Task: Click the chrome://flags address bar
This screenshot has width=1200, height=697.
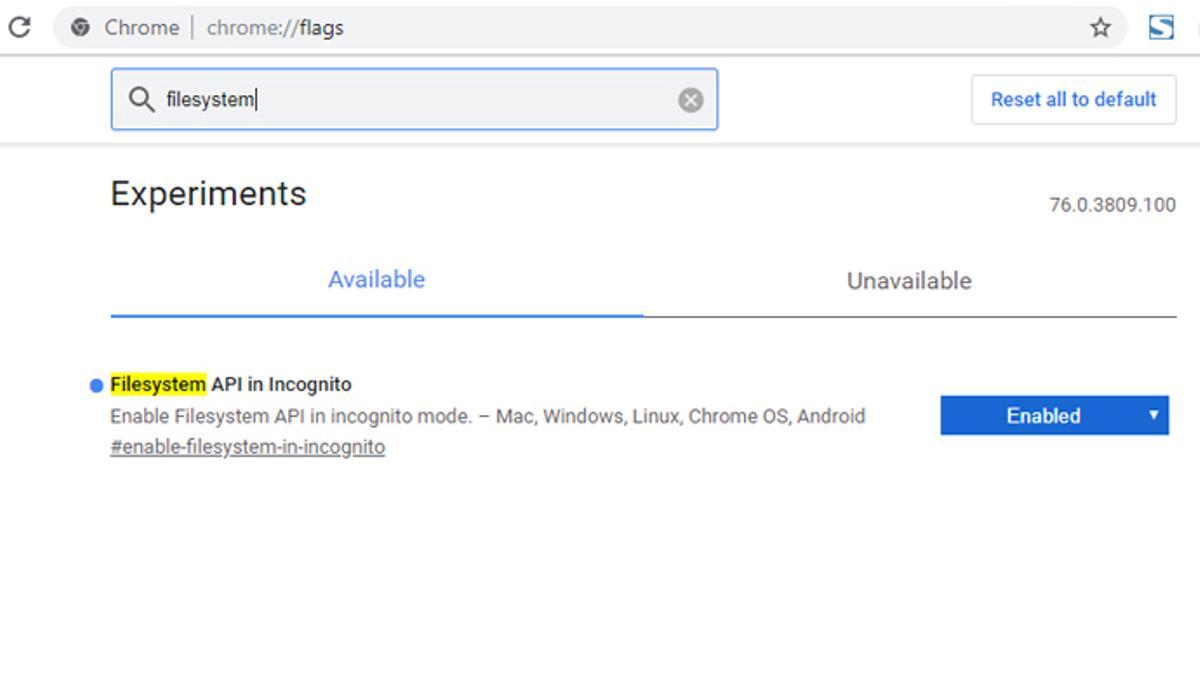Action: tap(590, 28)
